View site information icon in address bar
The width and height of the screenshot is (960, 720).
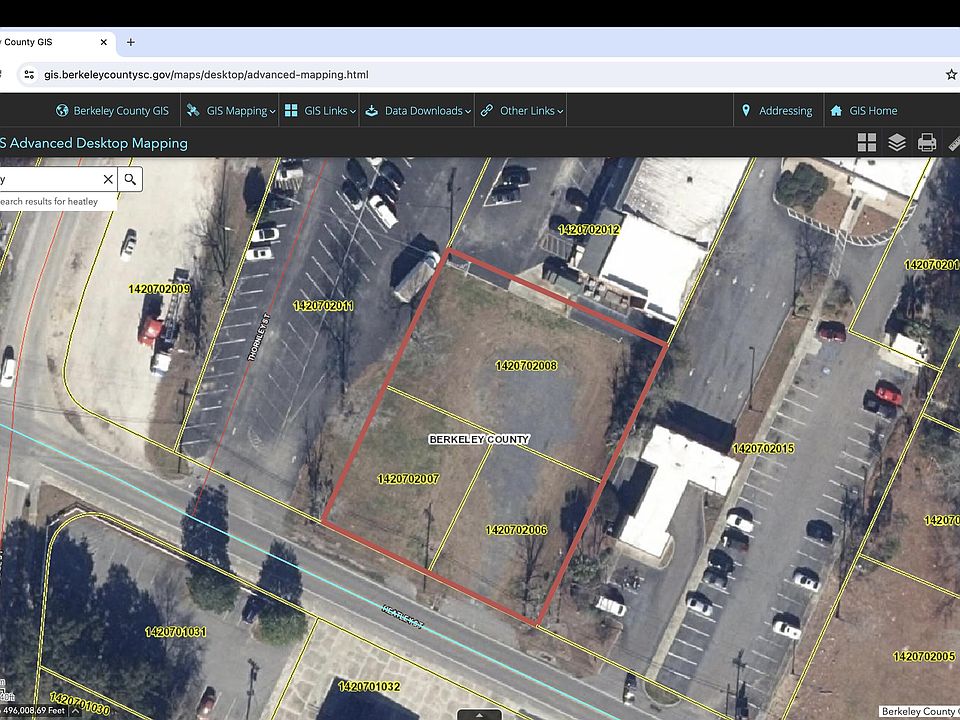tap(28, 74)
